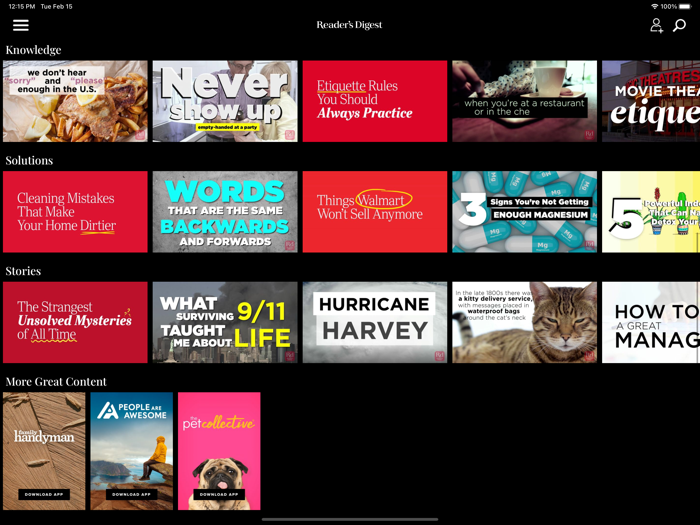Tap the add account profile icon
This screenshot has height=525, width=700.
(x=656, y=25)
